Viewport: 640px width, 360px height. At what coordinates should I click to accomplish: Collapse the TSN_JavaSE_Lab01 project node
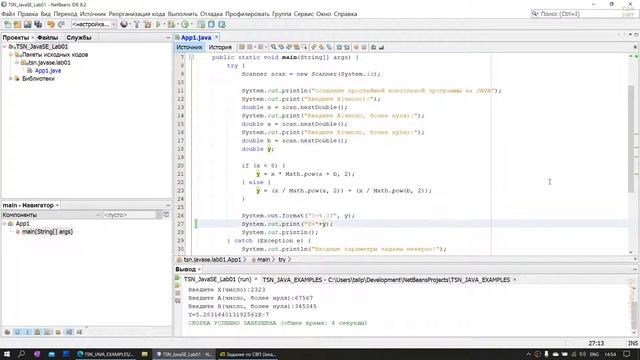click(4, 47)
